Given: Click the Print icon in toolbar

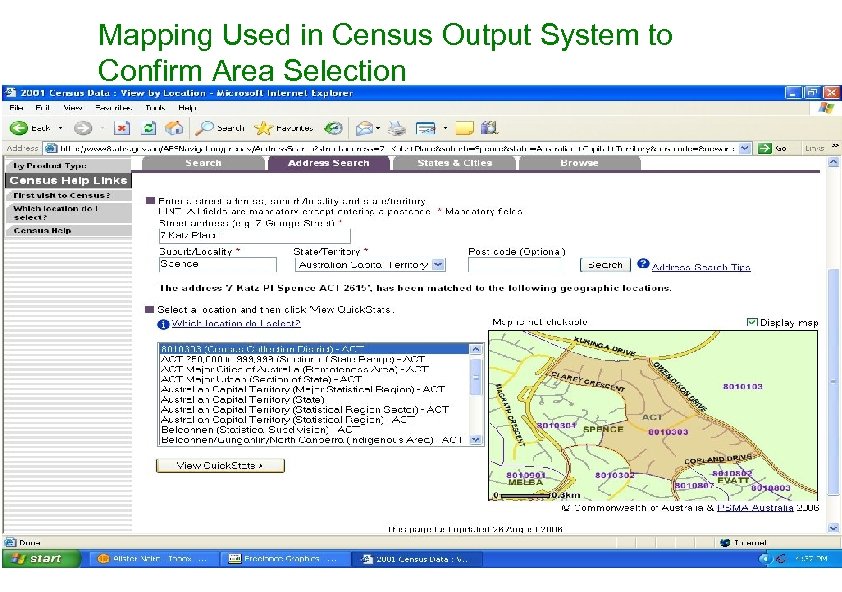Looking at the screenshot, I should 397,128.
